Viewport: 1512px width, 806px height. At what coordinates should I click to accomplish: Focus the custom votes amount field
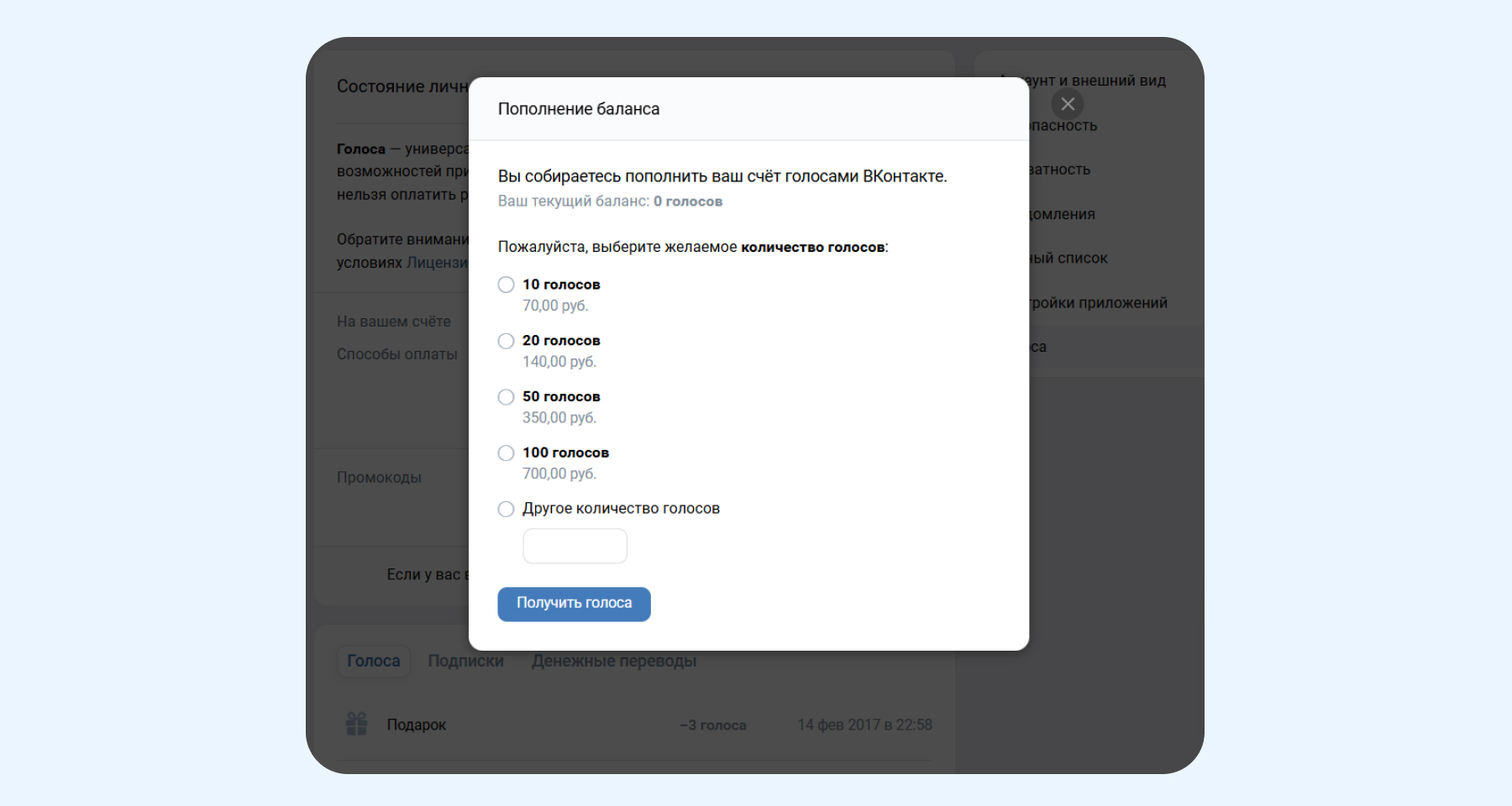pos(575,547)
